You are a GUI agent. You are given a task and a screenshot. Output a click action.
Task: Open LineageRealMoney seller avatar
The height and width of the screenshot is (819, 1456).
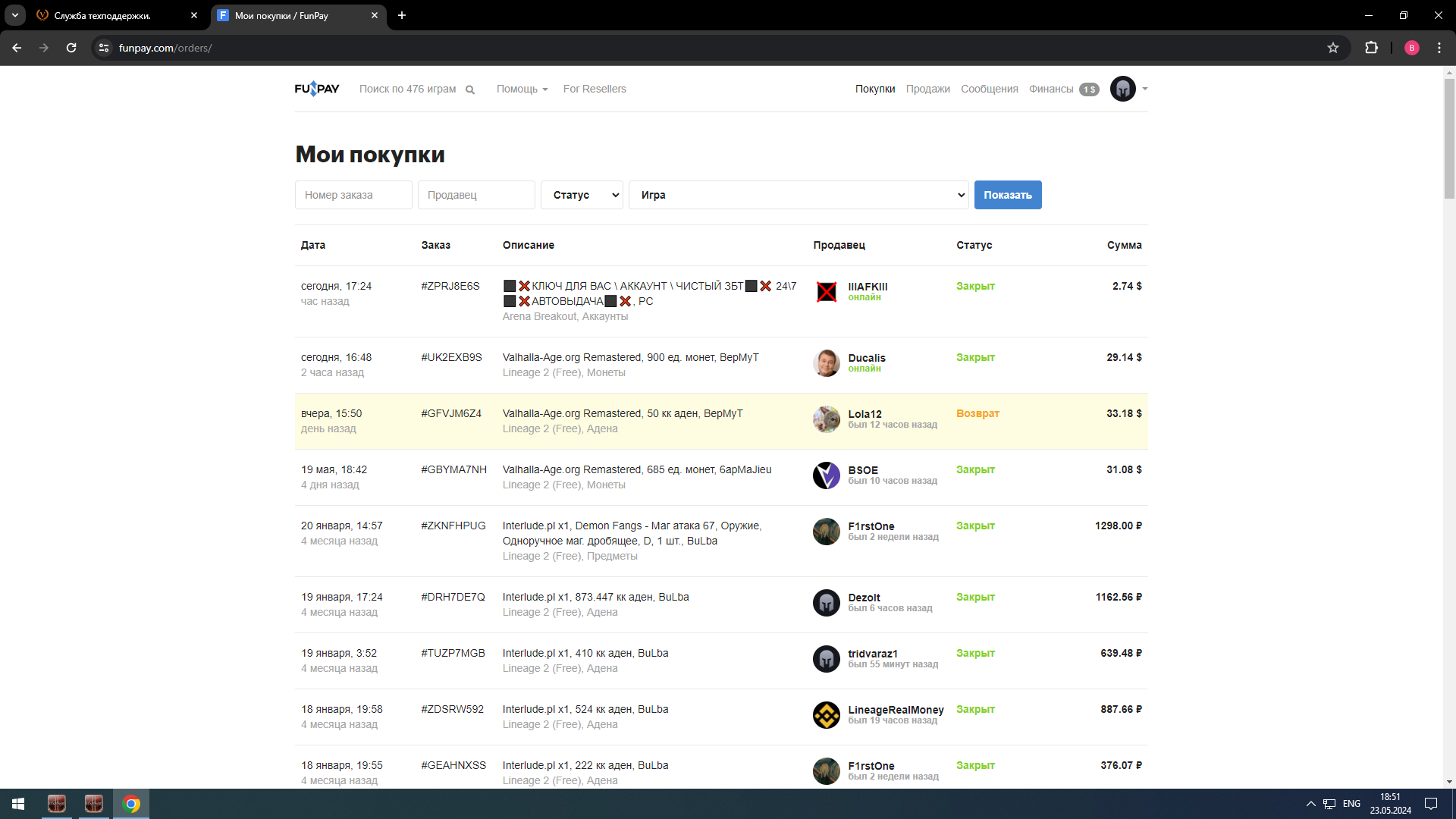826,715
